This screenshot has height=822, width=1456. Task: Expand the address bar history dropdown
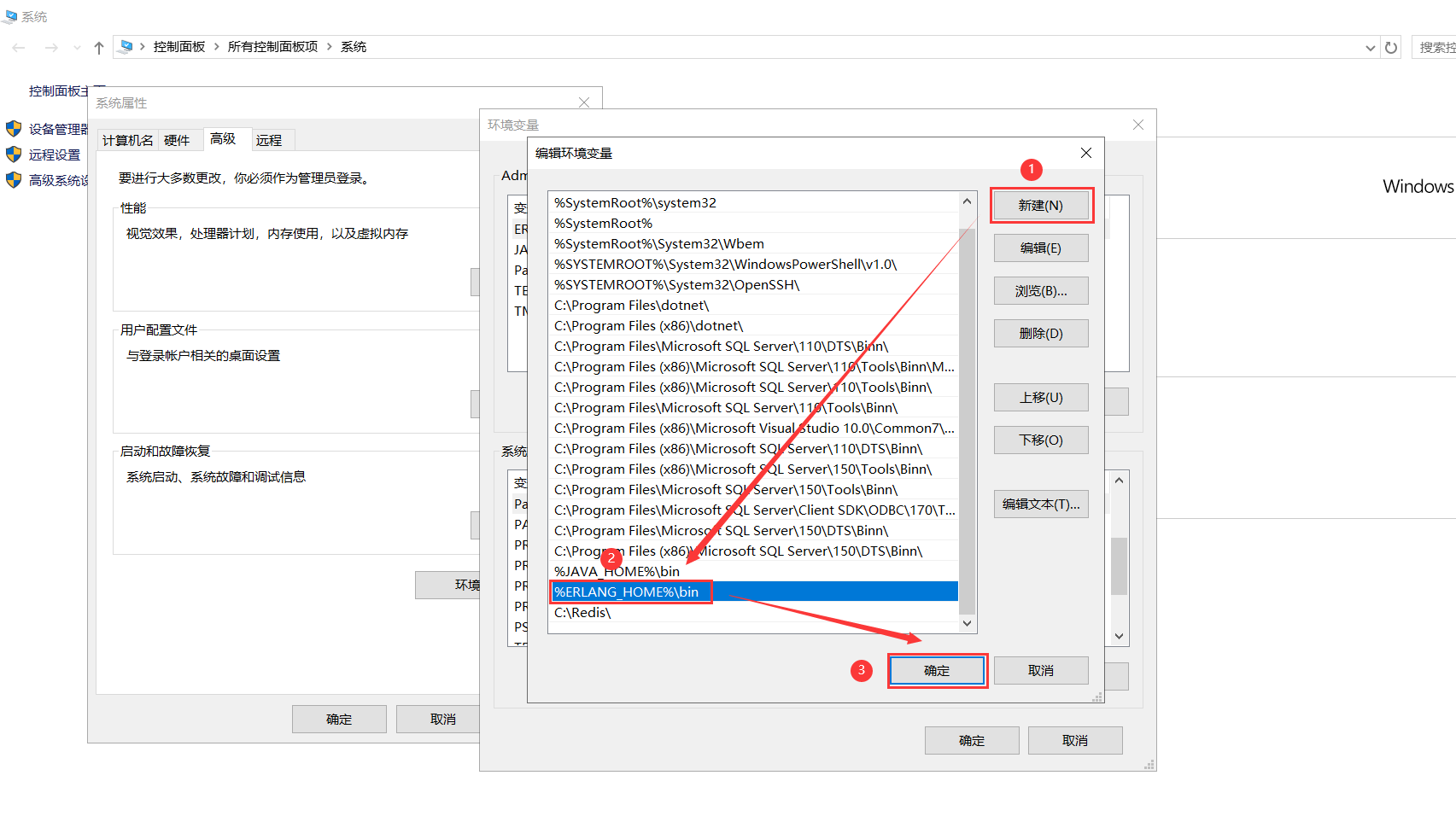[1371, 48]
